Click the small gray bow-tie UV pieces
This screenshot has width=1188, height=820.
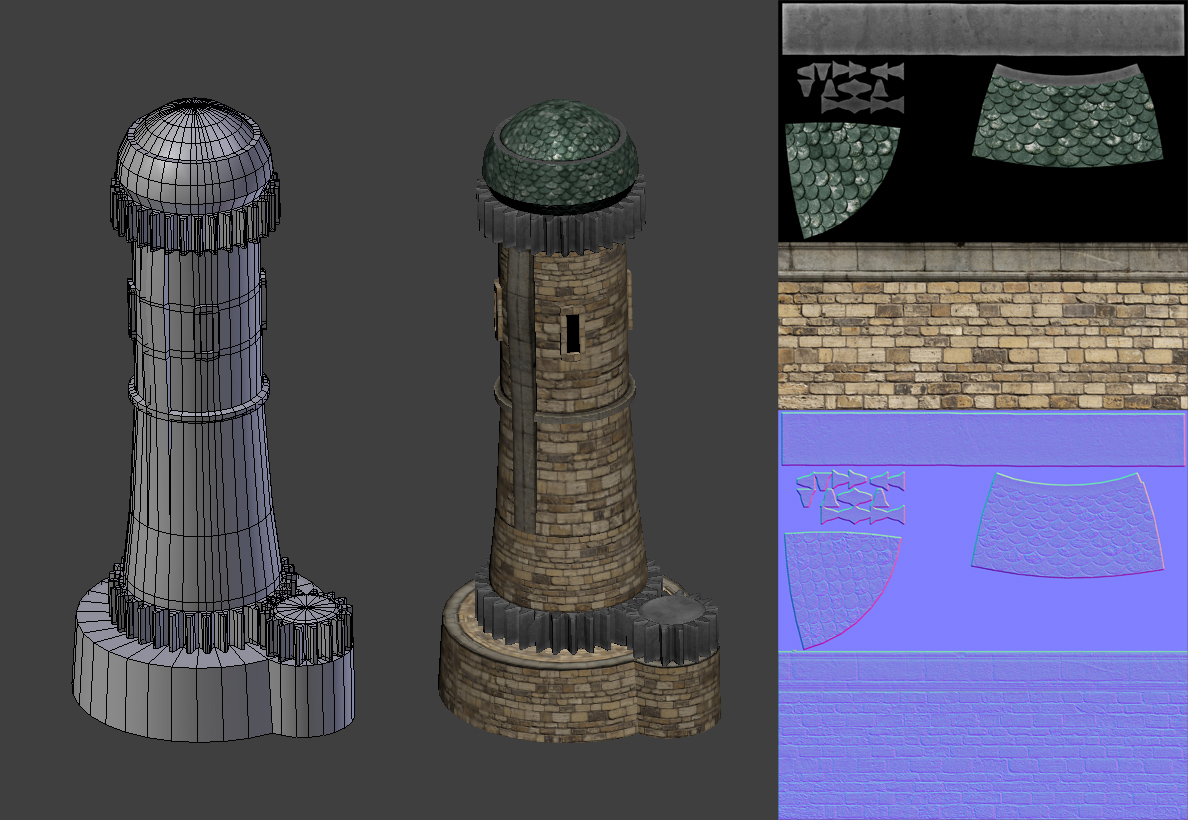coord(851,86)
